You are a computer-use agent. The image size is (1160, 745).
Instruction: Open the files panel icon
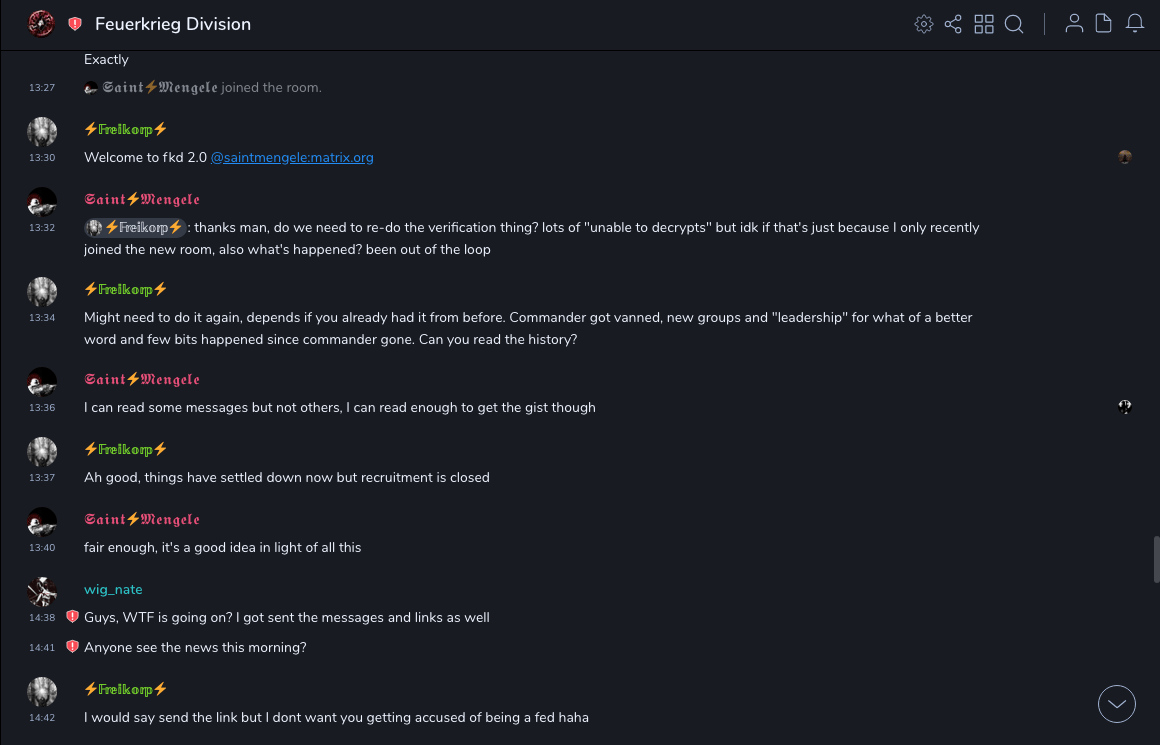coord(1104,24)
